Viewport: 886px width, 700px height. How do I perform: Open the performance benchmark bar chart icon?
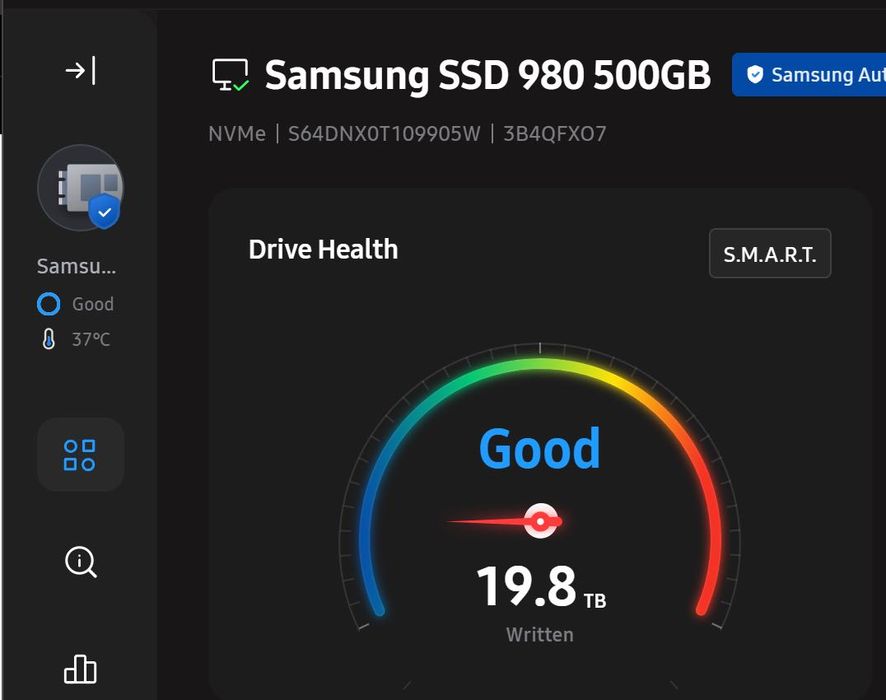tap(80, 669)
